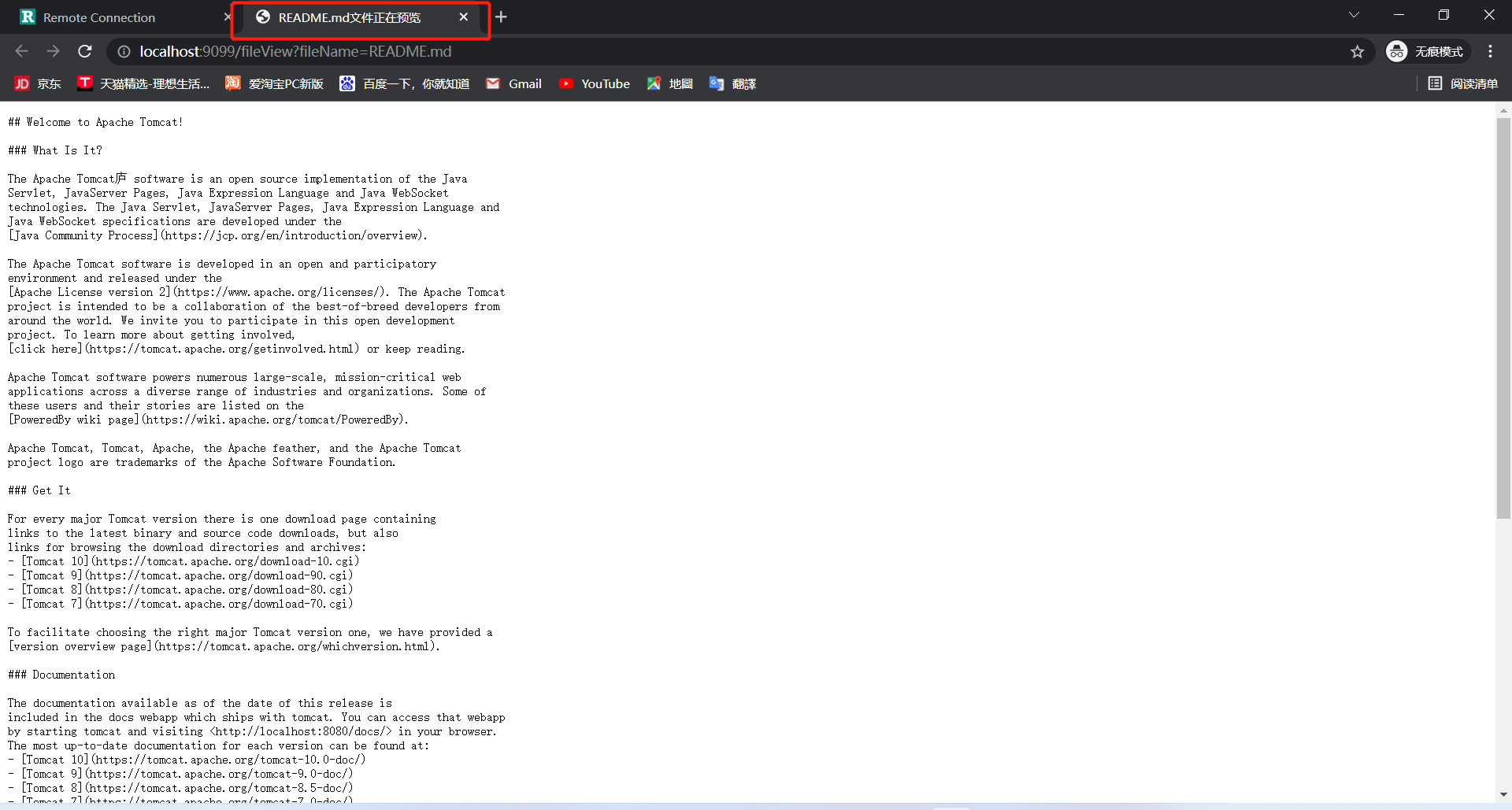Click the Tomcat 9 download-90.cgi line
1512x810 pixels.
(180, 575)
